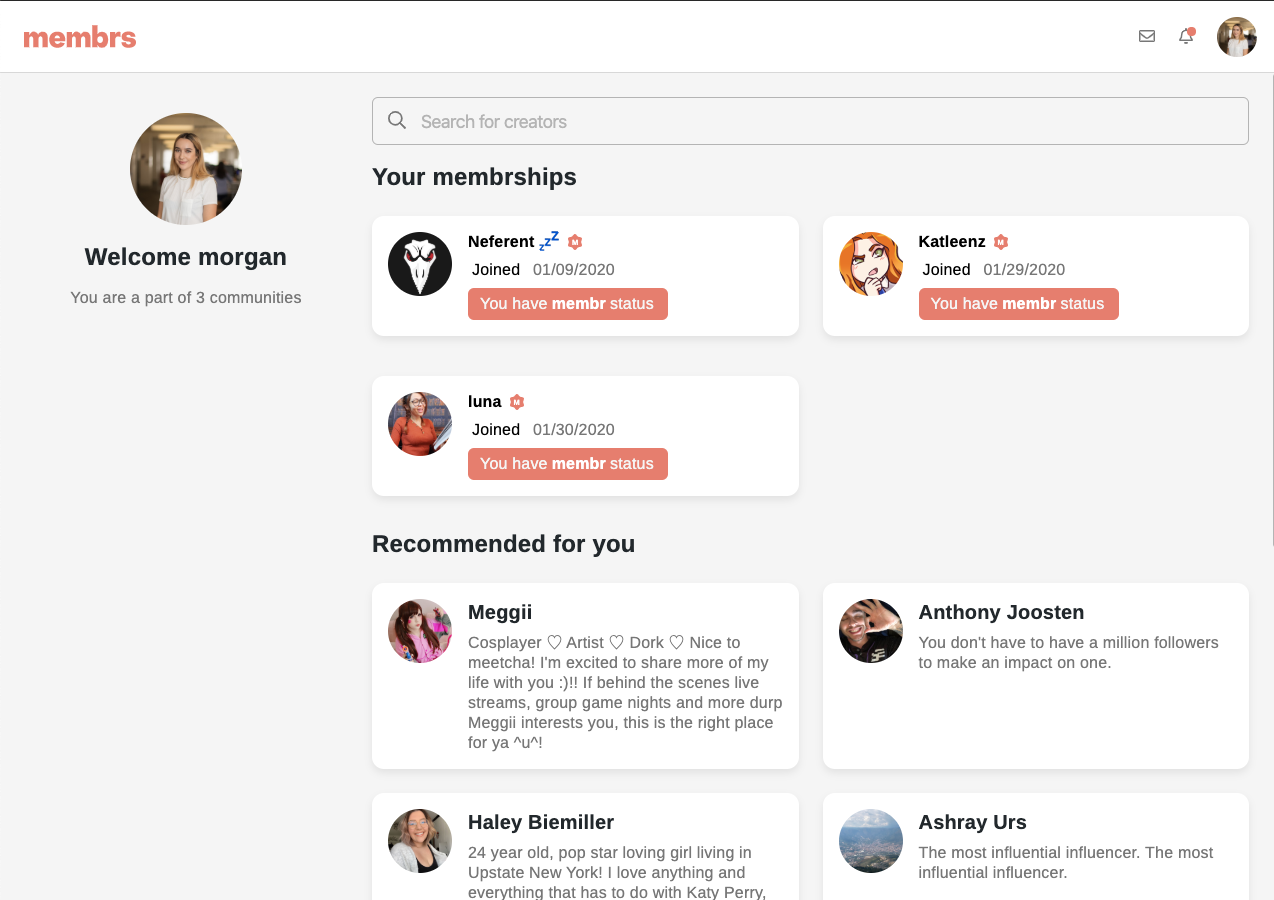Click the membr badge next to Neferent
1274x900 pixels.
[575, 242]
